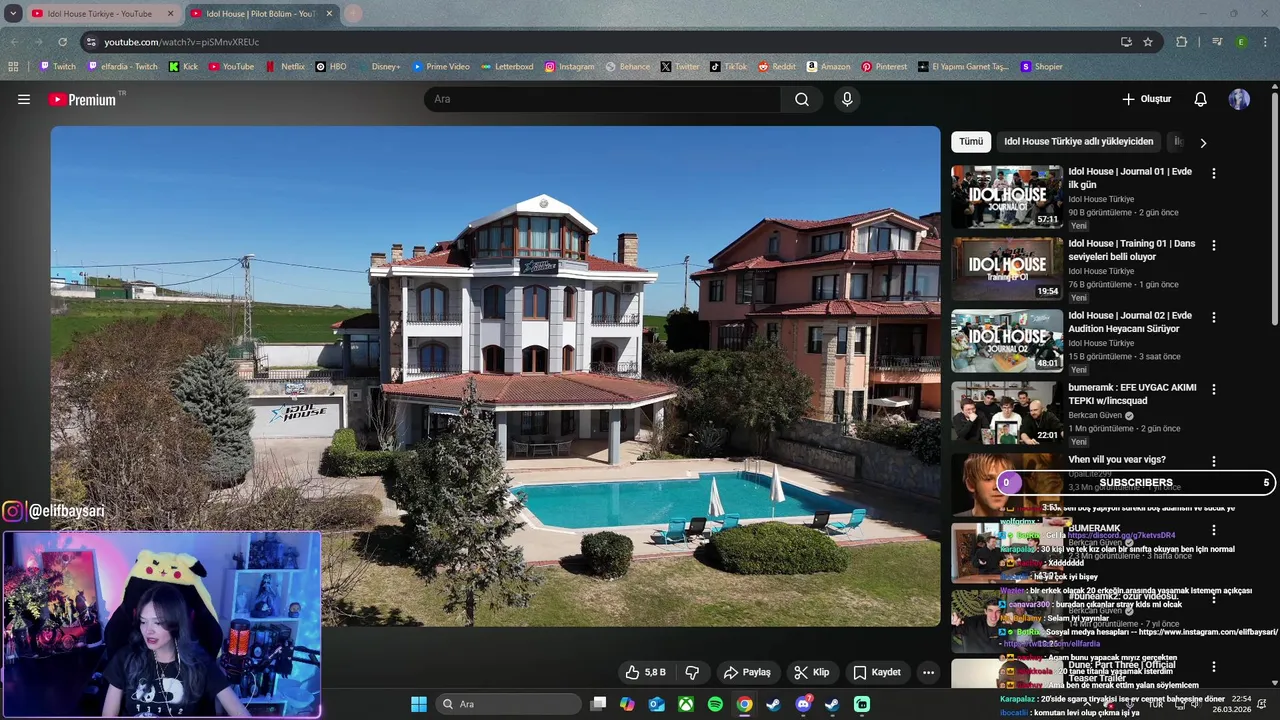This screenshot has width=1280, height=720.
Task: Open Spotify from the taskbar
Action: click(x=715, y=704)
